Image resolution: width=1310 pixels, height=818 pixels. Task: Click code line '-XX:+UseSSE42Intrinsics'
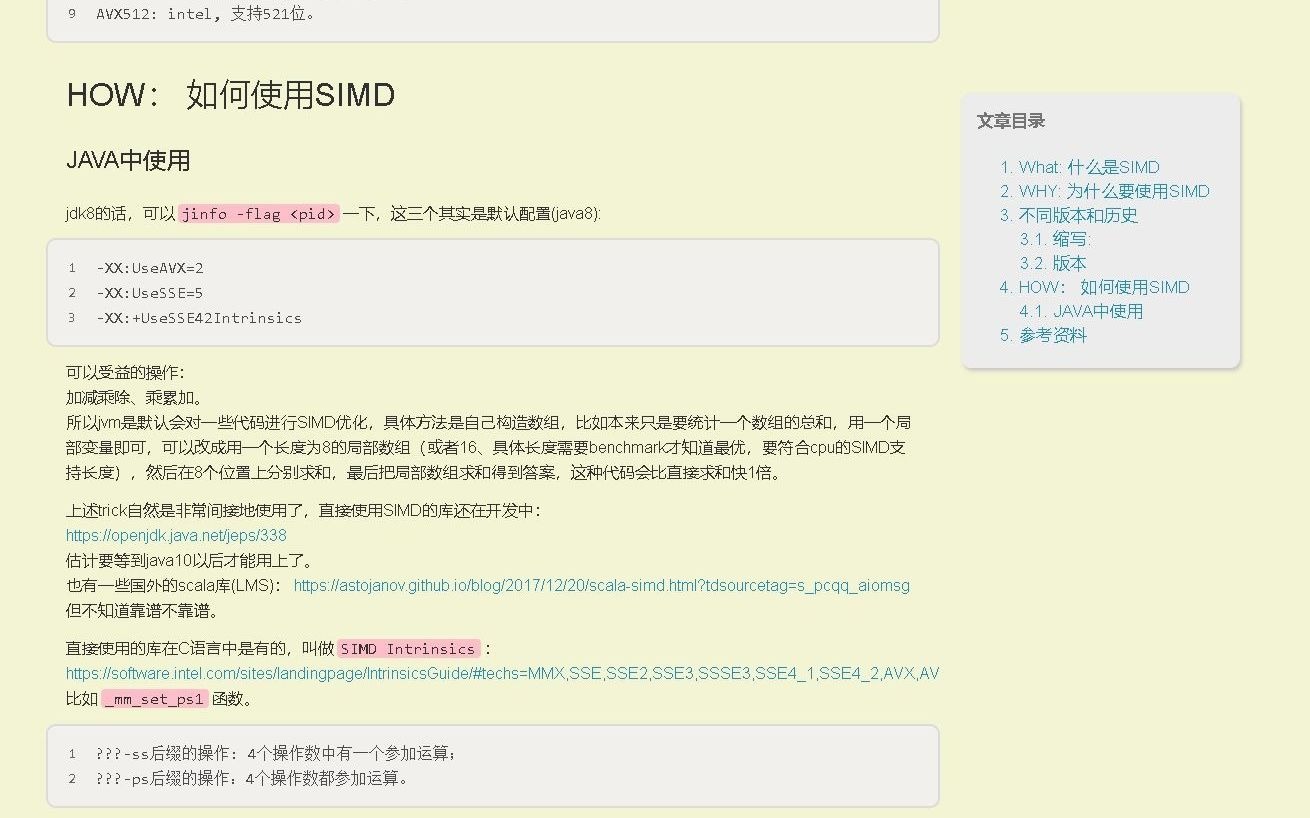pyautogui.click(x=199, y=318)
